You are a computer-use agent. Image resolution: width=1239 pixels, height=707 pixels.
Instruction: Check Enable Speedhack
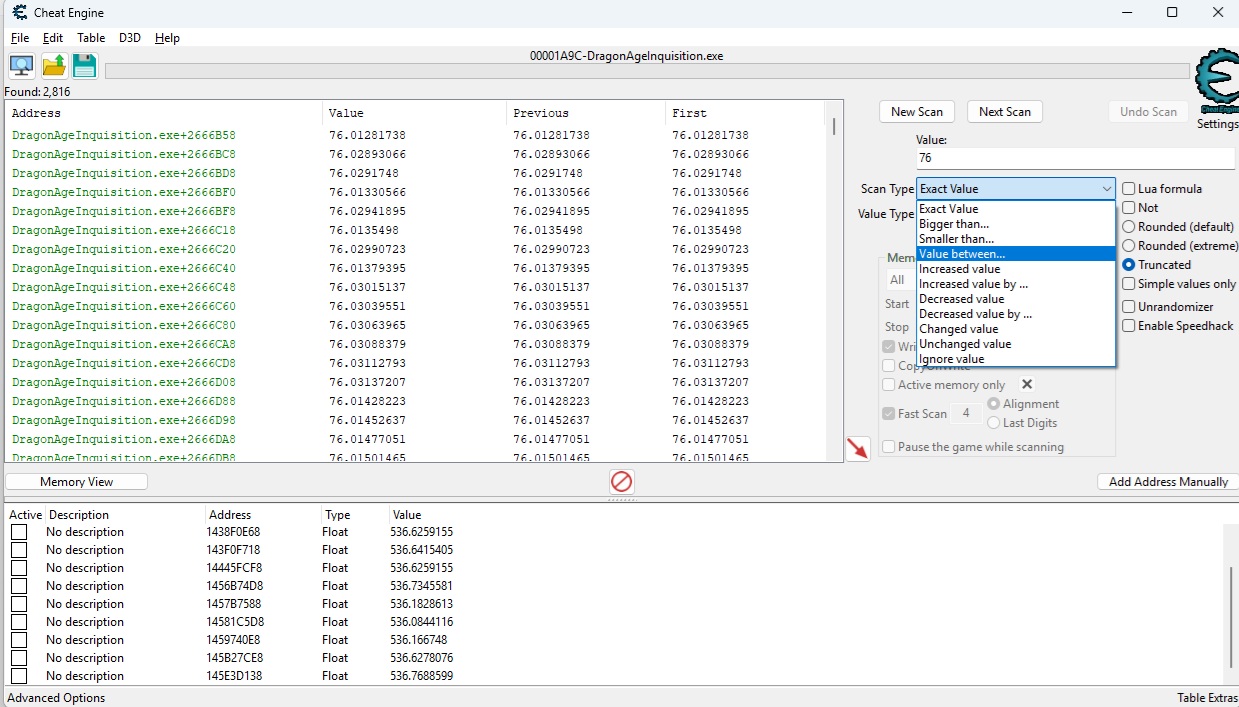[1129, 326]
